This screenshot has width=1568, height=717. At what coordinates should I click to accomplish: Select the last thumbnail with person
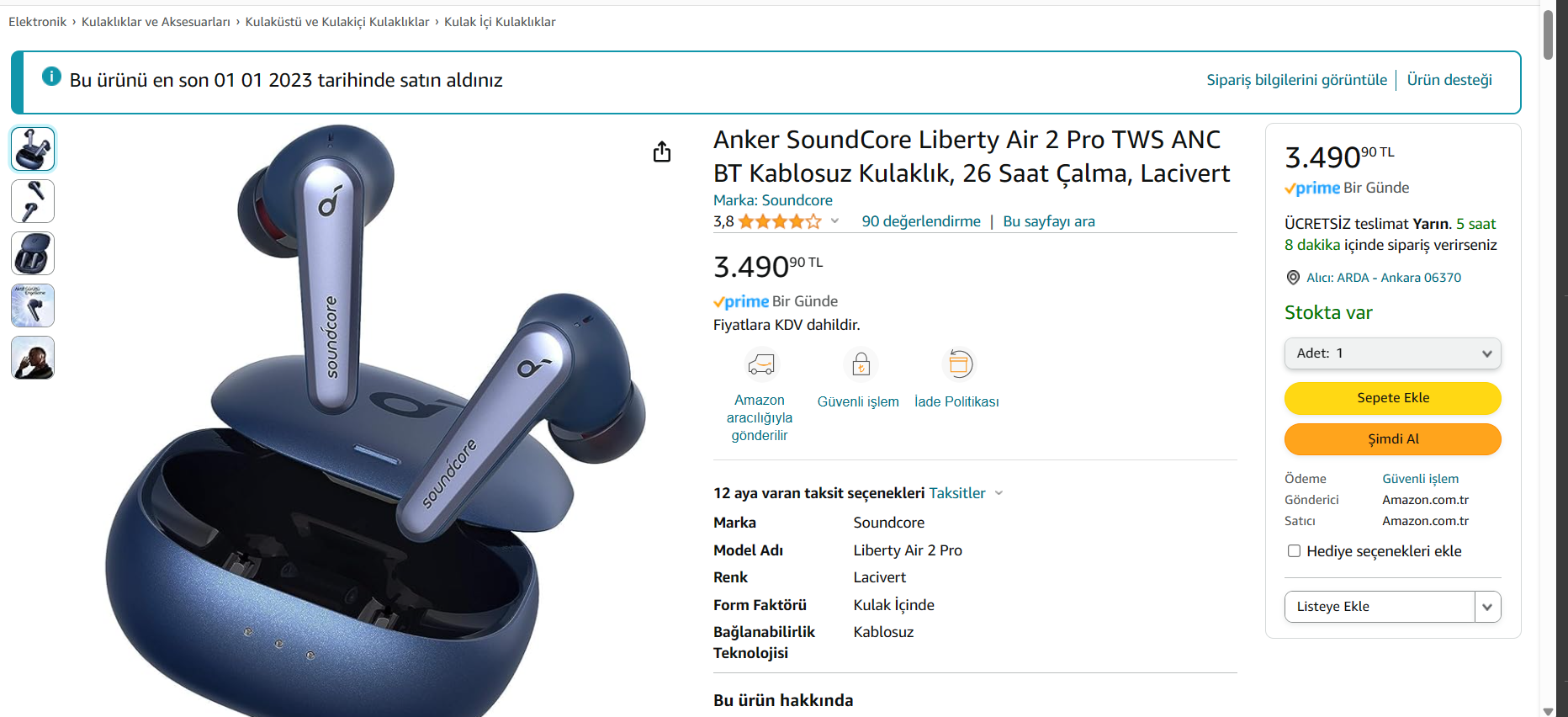33,358
